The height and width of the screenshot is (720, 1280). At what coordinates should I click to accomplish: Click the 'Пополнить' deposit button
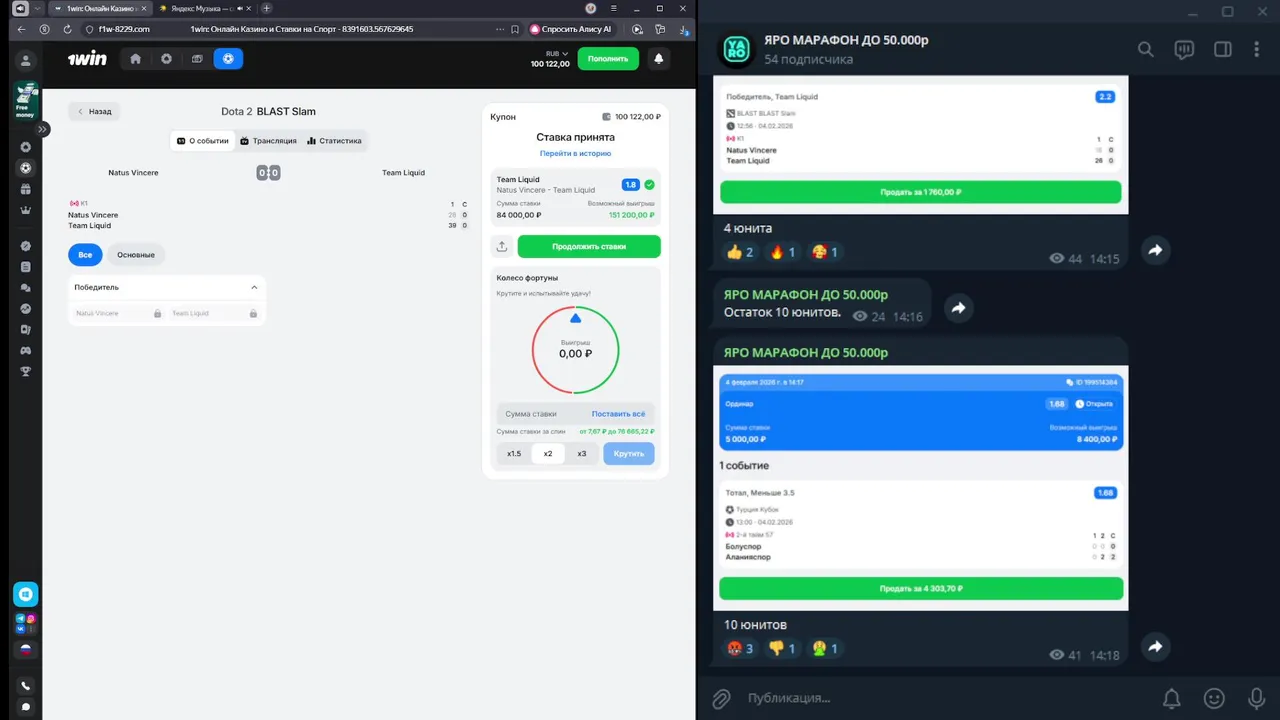(608, 59)
